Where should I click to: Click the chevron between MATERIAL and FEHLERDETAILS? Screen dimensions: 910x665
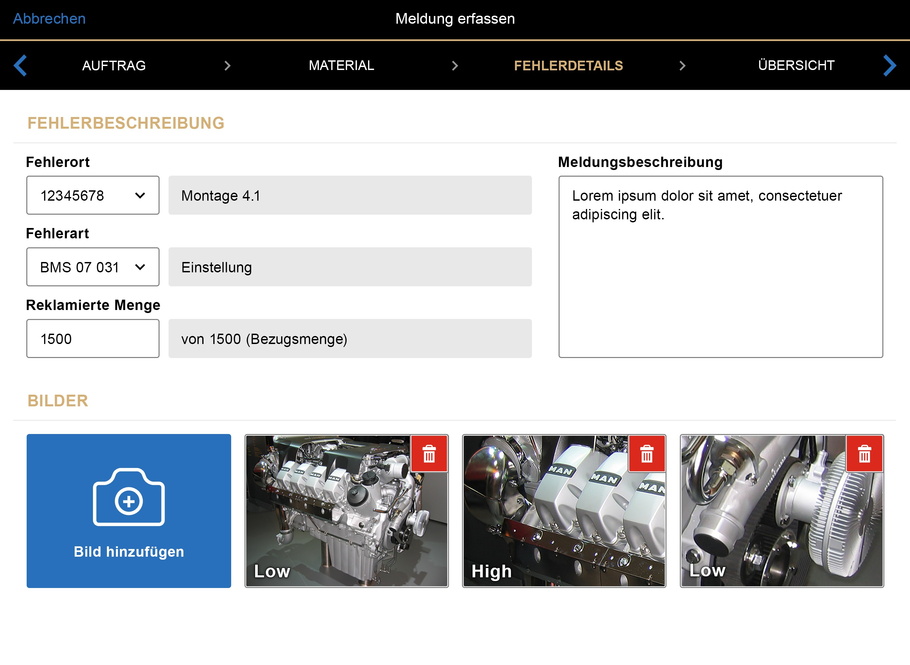(455, 66)
